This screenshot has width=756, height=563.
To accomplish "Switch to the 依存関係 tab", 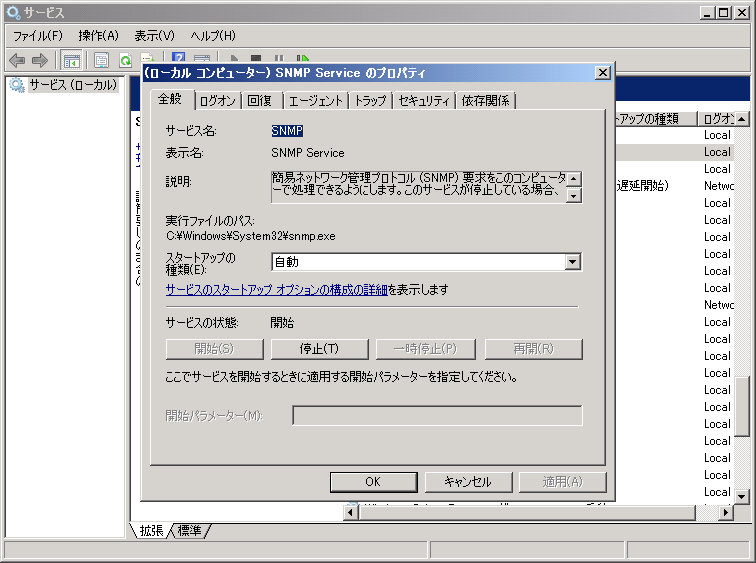I will [x=485, y=101].
